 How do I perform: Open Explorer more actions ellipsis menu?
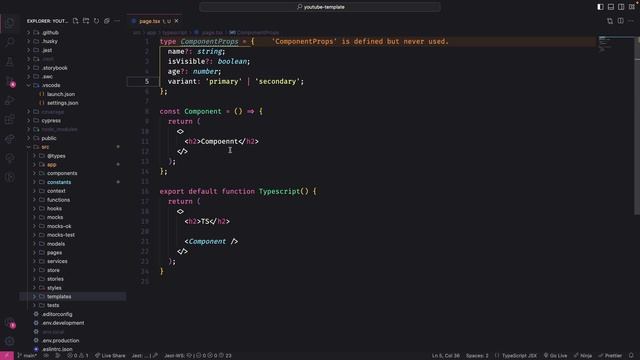coord(117,21)
